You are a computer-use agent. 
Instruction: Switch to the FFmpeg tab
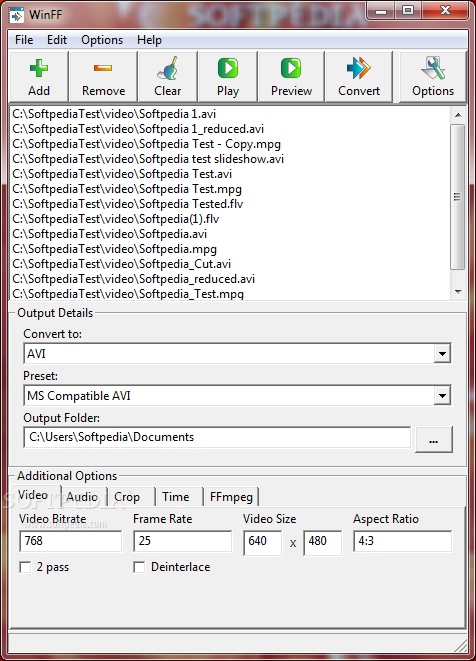[231, 497]
